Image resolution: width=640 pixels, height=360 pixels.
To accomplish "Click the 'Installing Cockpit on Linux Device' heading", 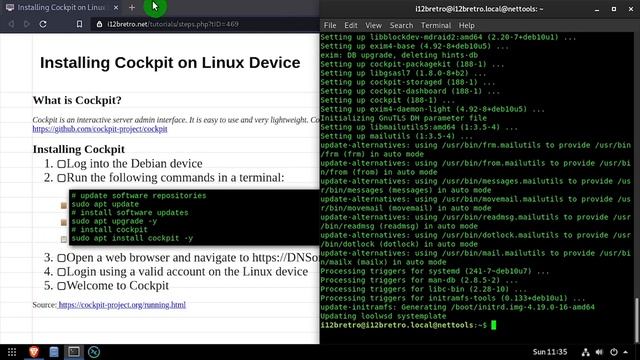I will point(170,63).
